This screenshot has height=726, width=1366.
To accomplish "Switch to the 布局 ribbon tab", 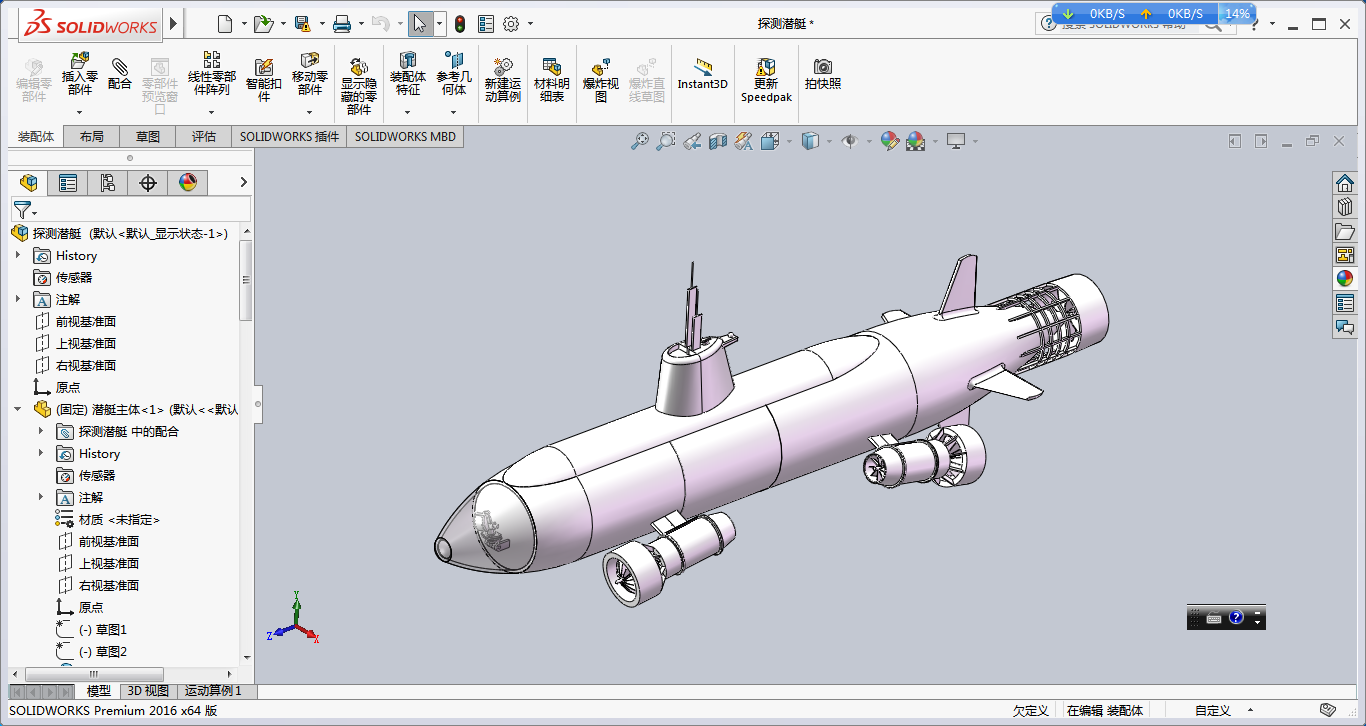I will (91, 137).
